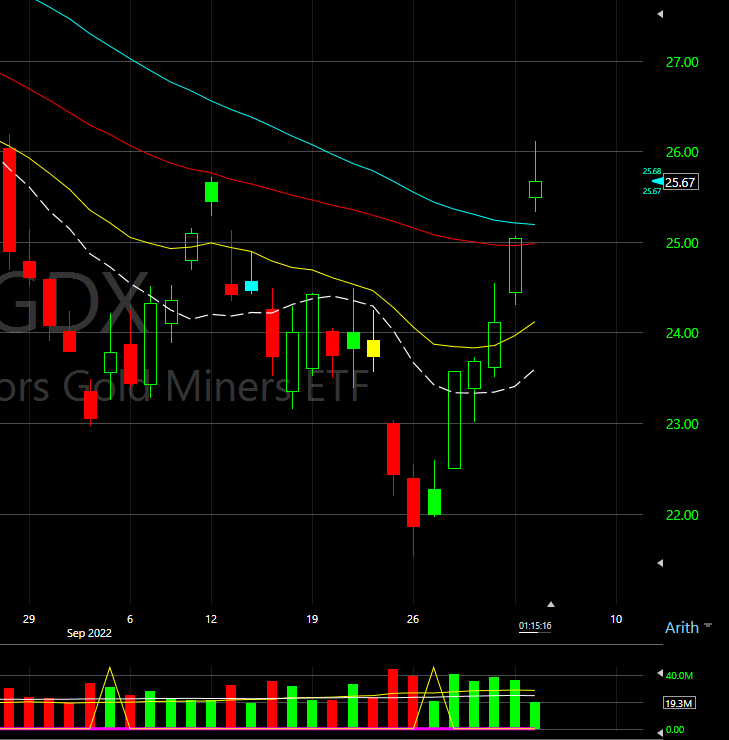Viewport: 729px width, 740px height.
Task: Click the 25.00 price axis label
Action: [682, 244]
